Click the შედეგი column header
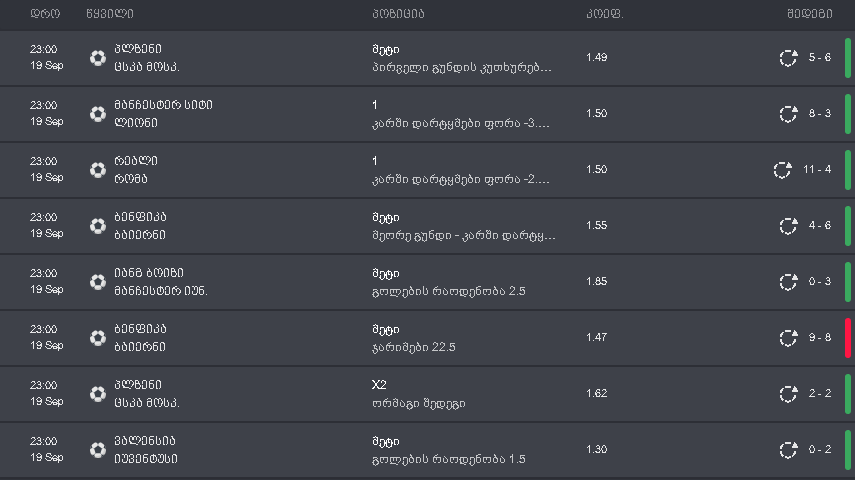The width and height of the screenshot is (855, 480). point(810,14)
